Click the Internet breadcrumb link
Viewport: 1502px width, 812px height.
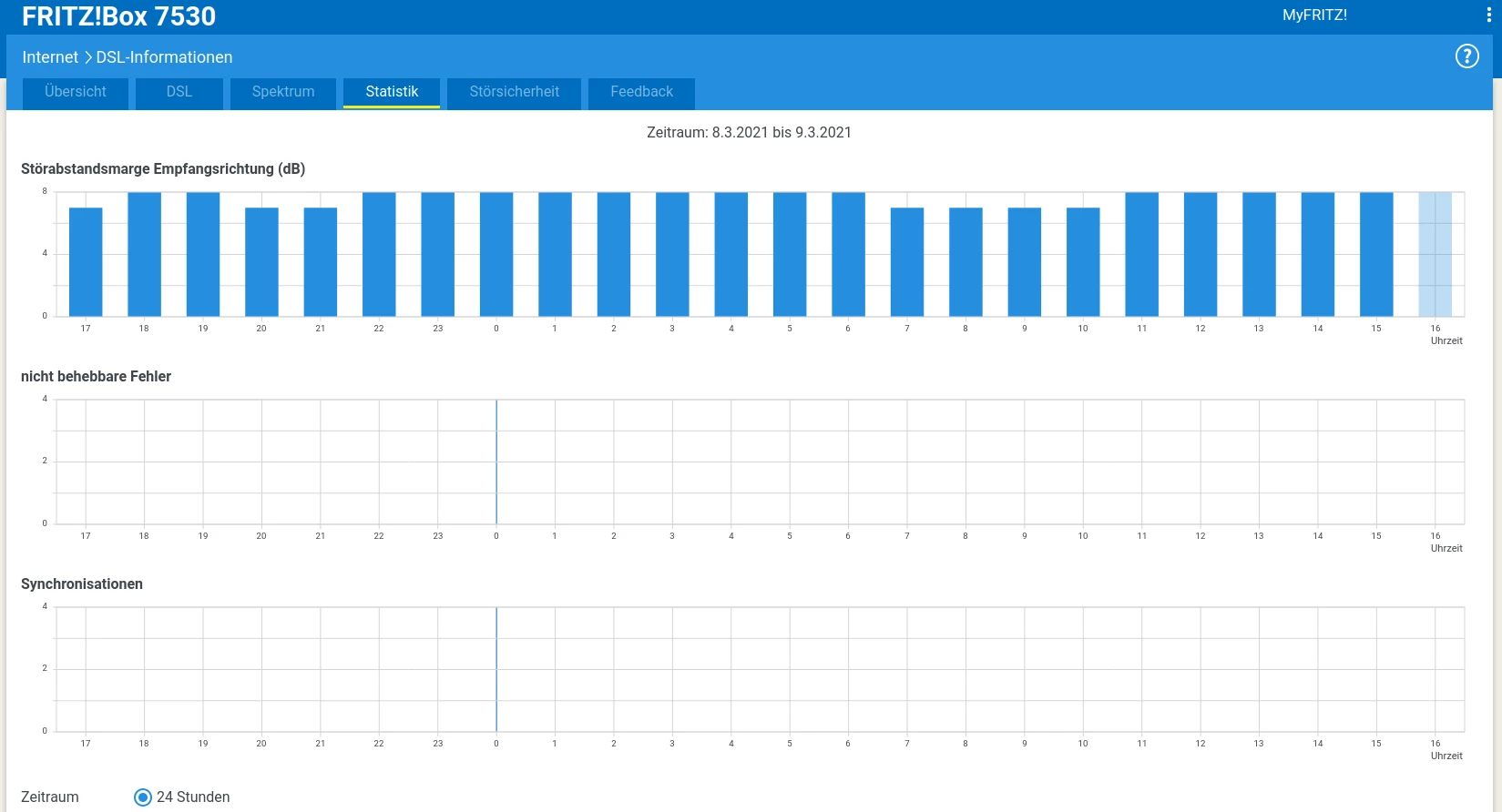point(50,57)
